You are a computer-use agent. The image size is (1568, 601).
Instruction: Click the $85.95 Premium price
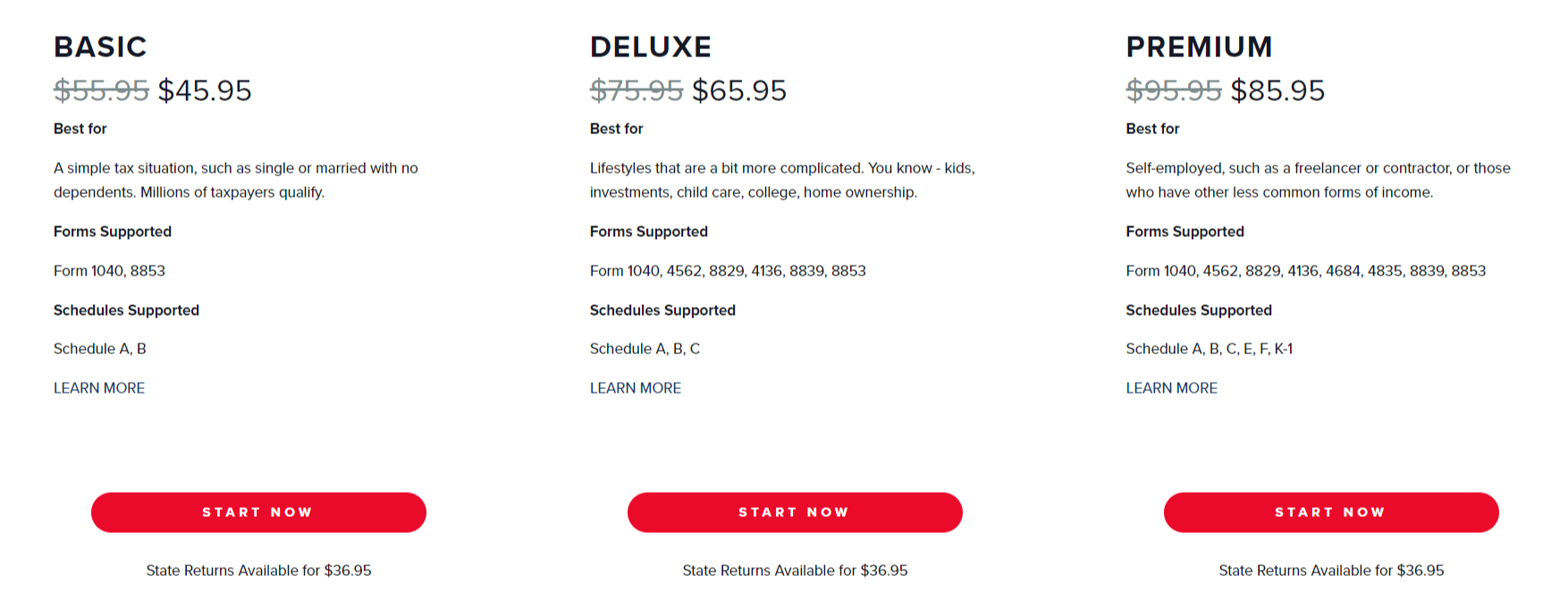pyautogui.click(x=1278, y=89)
